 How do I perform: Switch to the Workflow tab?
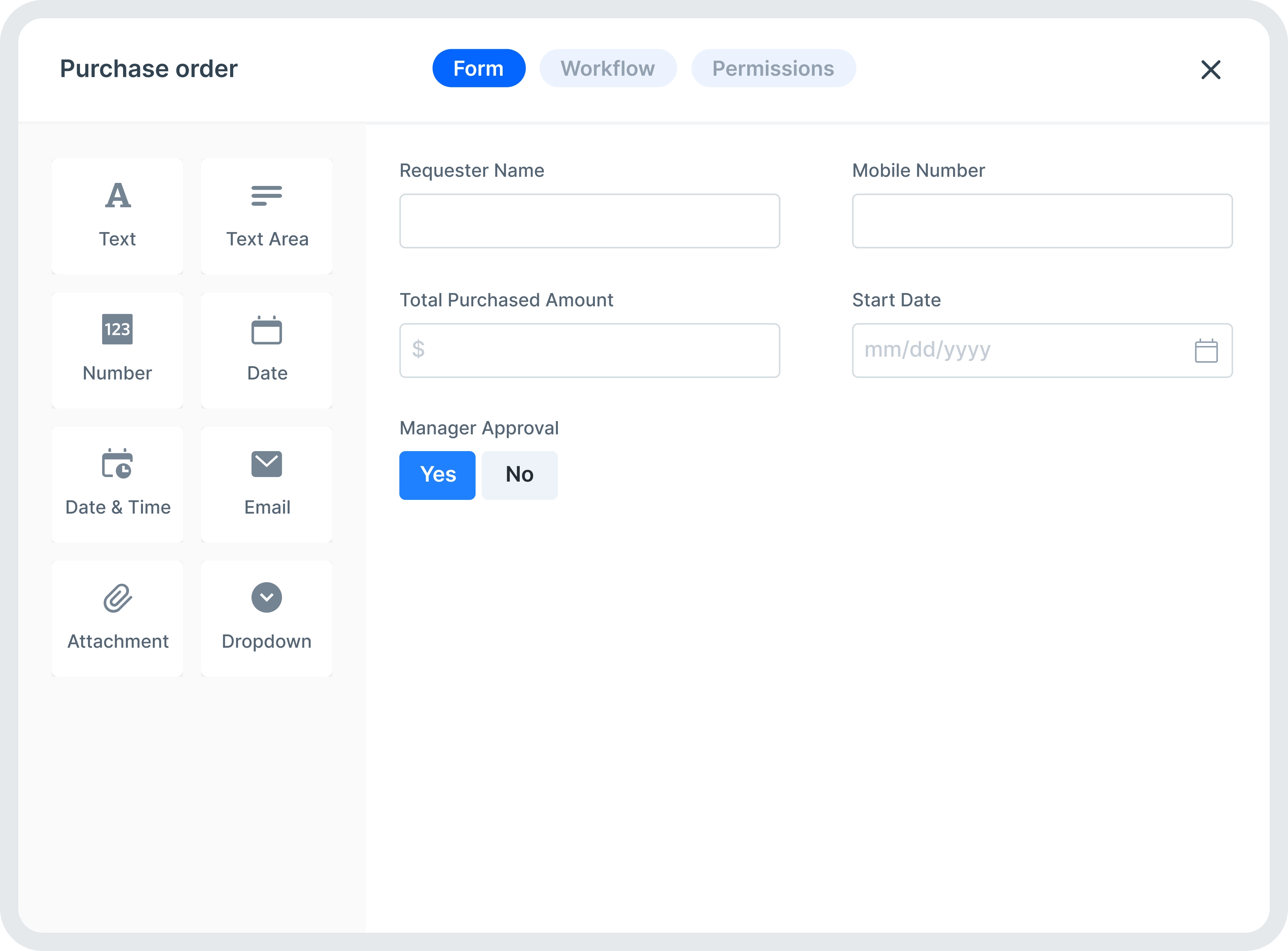click(x=609, y=68)
